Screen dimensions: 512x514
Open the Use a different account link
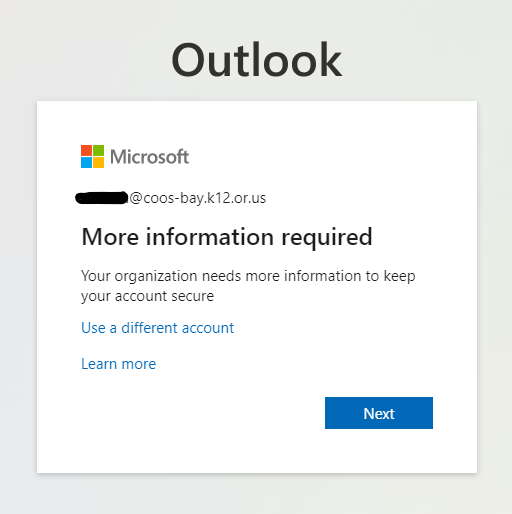157,328
